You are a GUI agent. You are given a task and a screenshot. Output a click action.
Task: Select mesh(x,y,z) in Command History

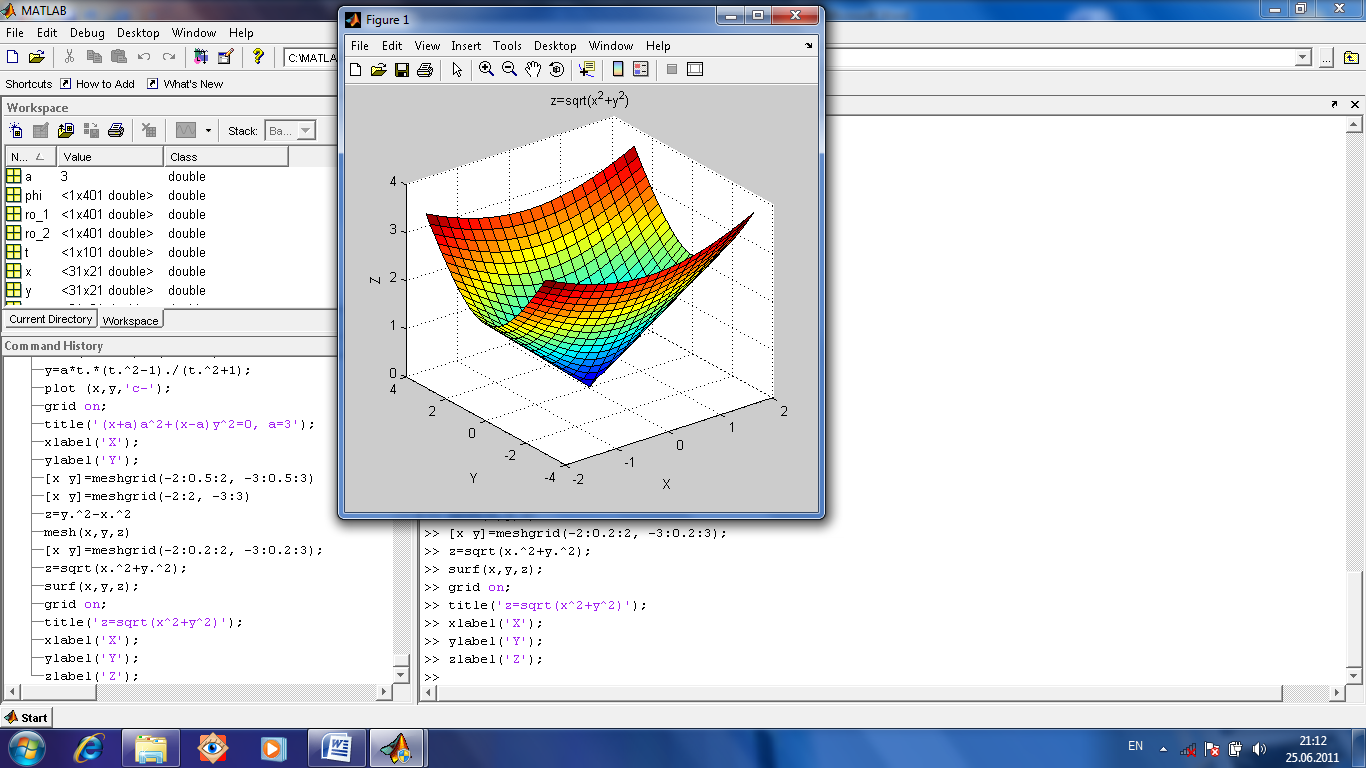pyautogui.click(x=87, y=532)
